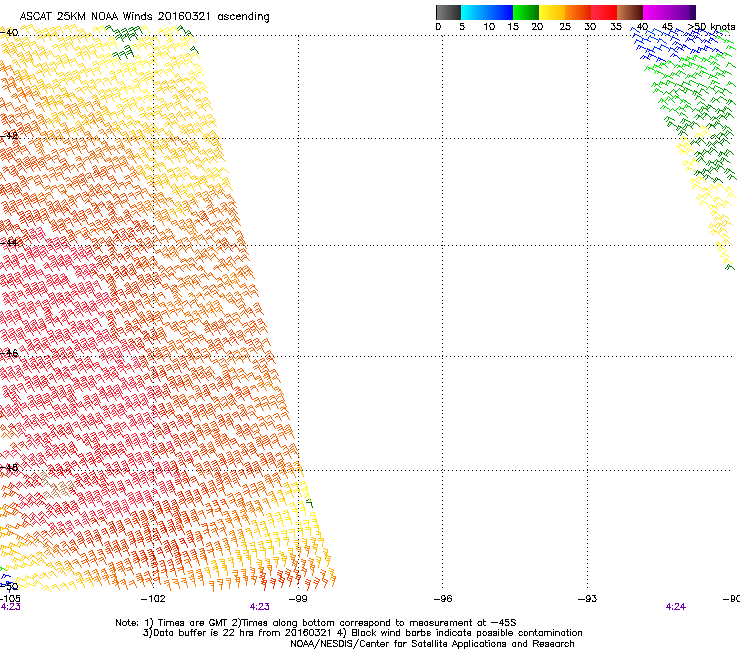The width and height of the screenshot is (740, 650).
Task: Click the purple 4:23 time below -105
Action: 10,607
